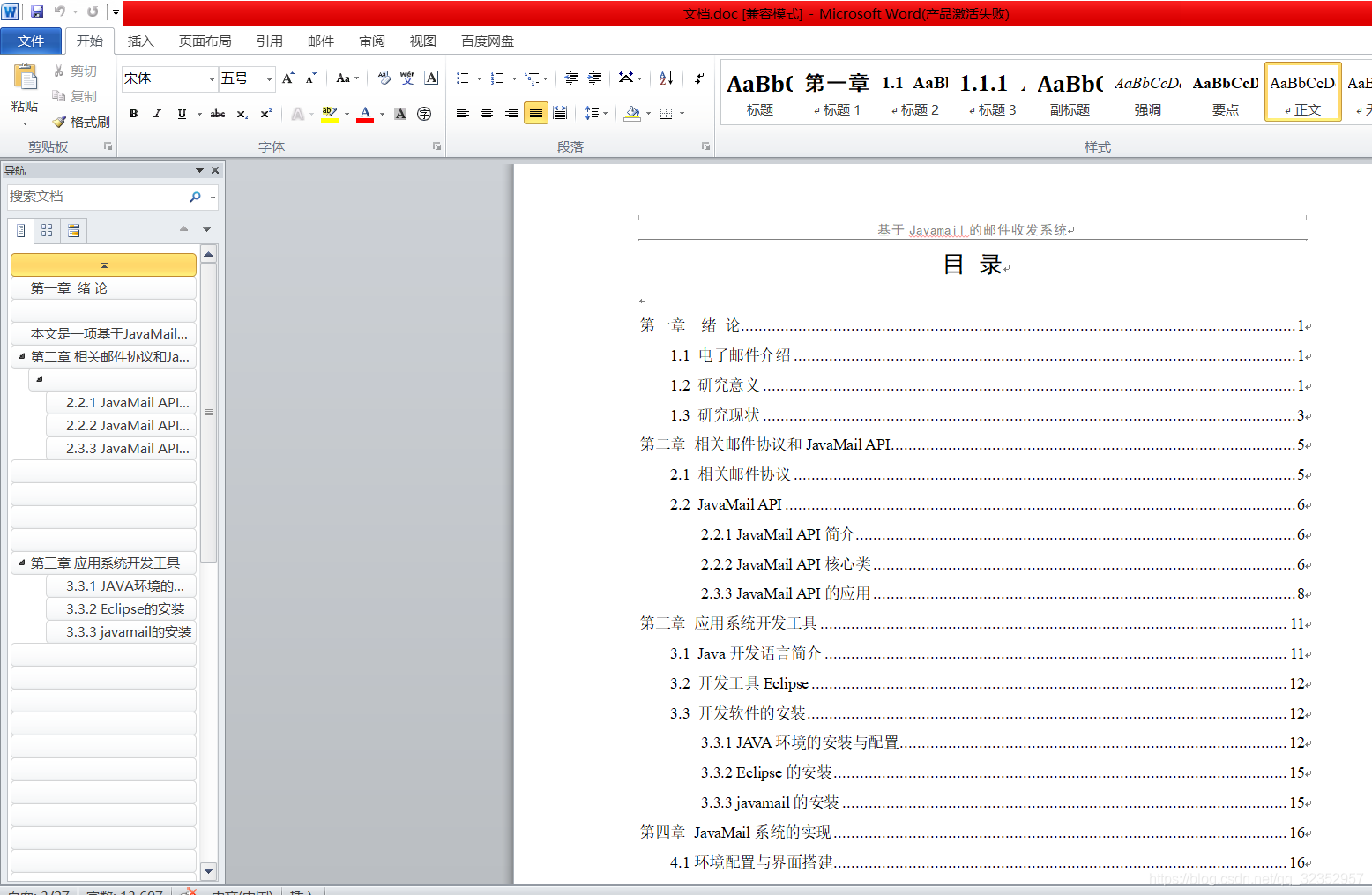The height and width of the screenshot is (895, 1372).
Task: Click the Align Left icon
Action: click(462, 113)
